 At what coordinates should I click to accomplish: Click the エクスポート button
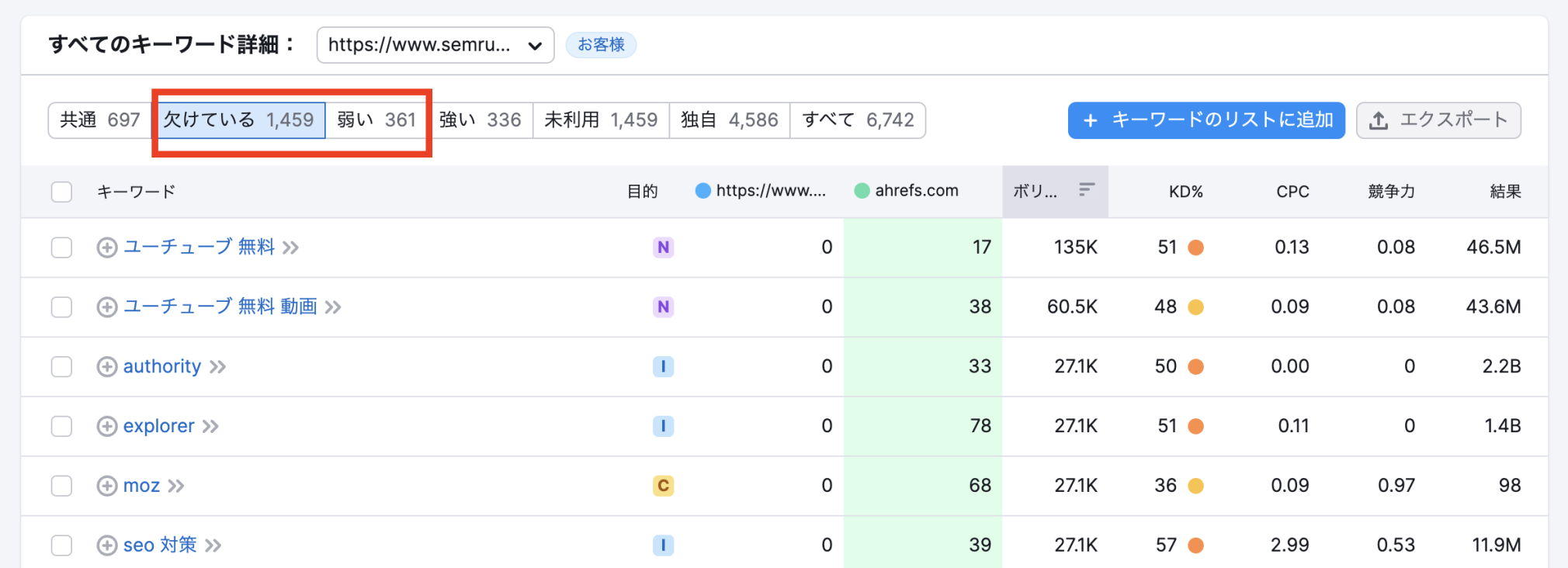click(1438, 120)
